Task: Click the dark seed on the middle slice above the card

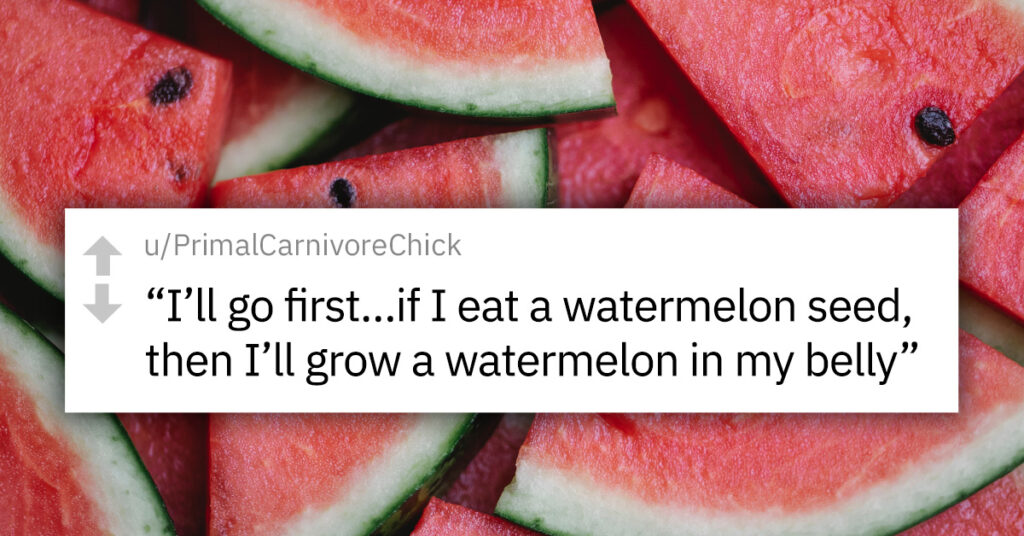Action: 342,192
